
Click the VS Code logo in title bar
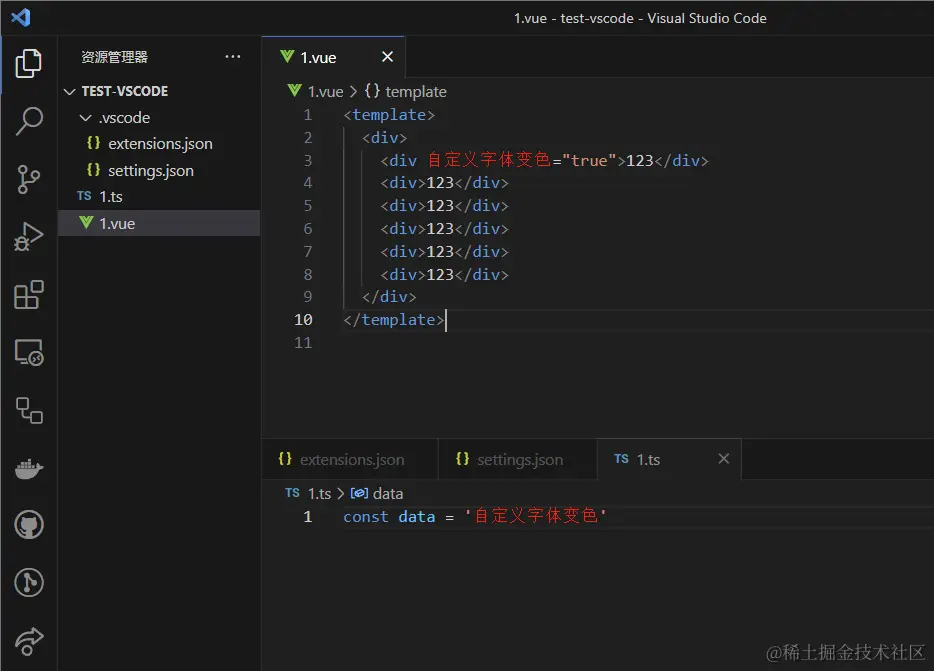coord(20,17)
